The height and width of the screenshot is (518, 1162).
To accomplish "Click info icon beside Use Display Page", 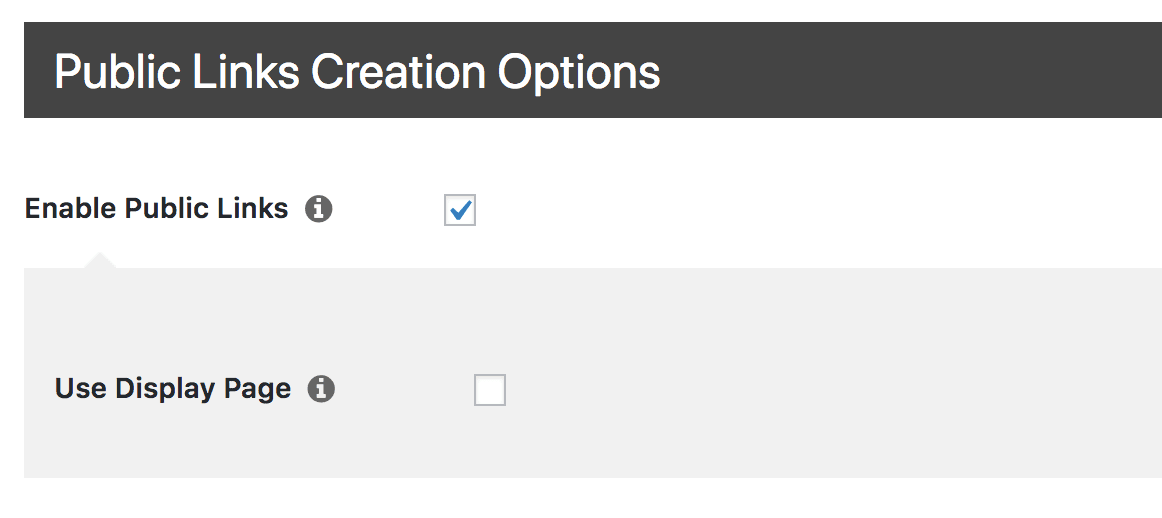I will point(321,389).
